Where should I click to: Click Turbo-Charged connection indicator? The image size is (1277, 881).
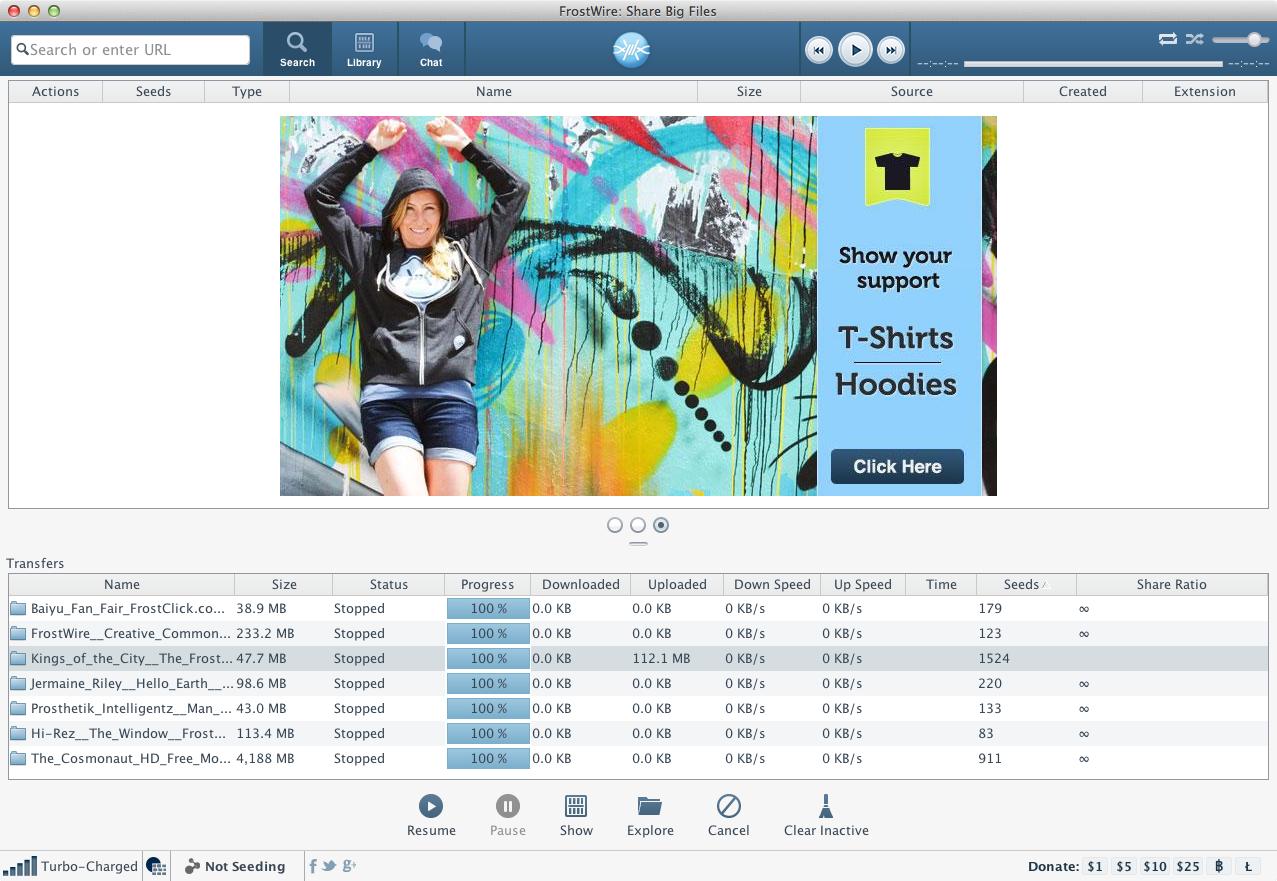[x=70, y=866]
